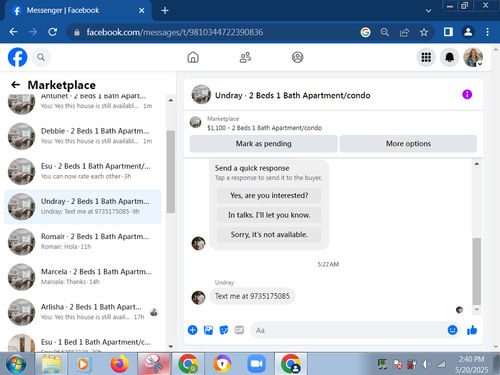Image resolution: width=500 pixels, height=375 pixels.
Task: Open the Groups icon in top navigation
Action: (x=297, y=57)
